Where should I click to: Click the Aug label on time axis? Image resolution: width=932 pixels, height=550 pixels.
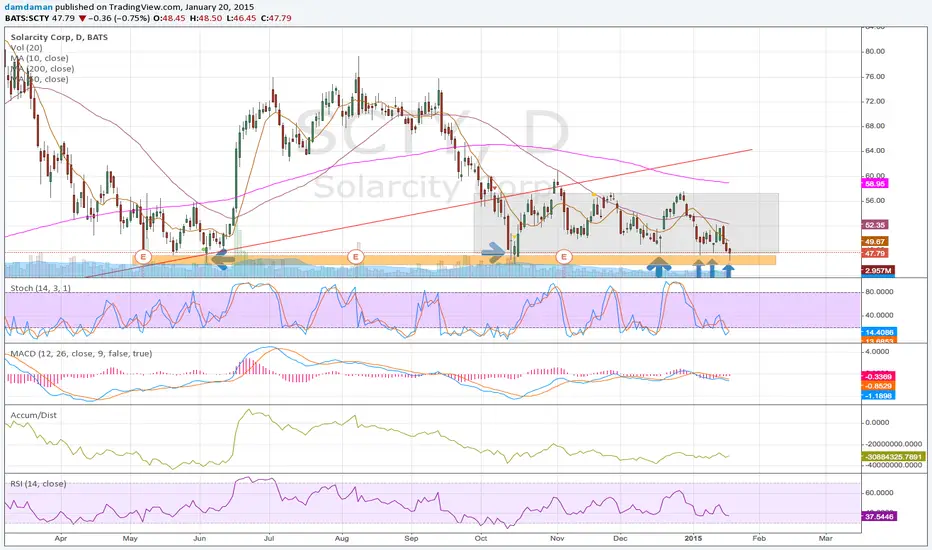point(341,538)
